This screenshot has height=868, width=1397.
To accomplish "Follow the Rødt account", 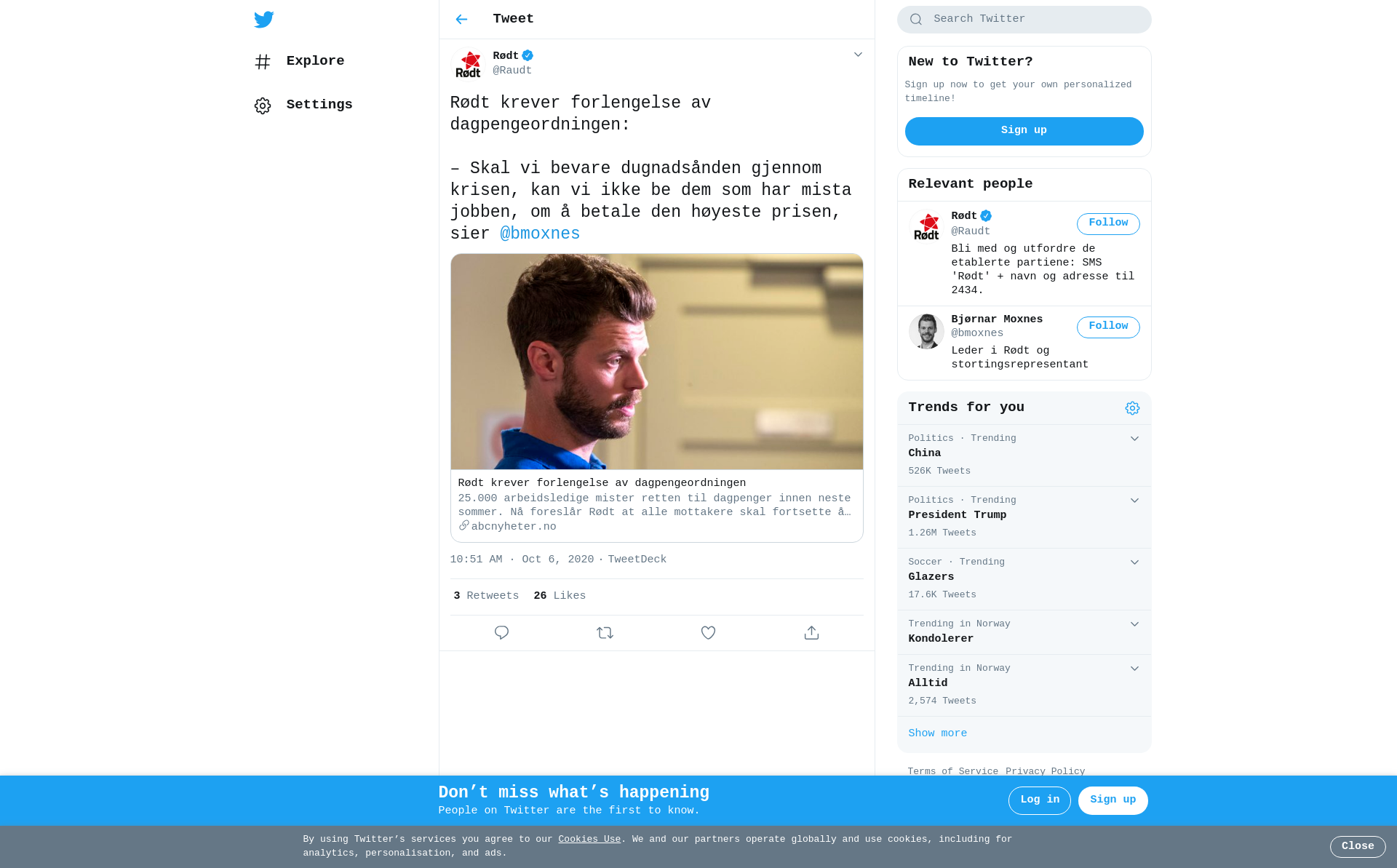I will 1108,223.
